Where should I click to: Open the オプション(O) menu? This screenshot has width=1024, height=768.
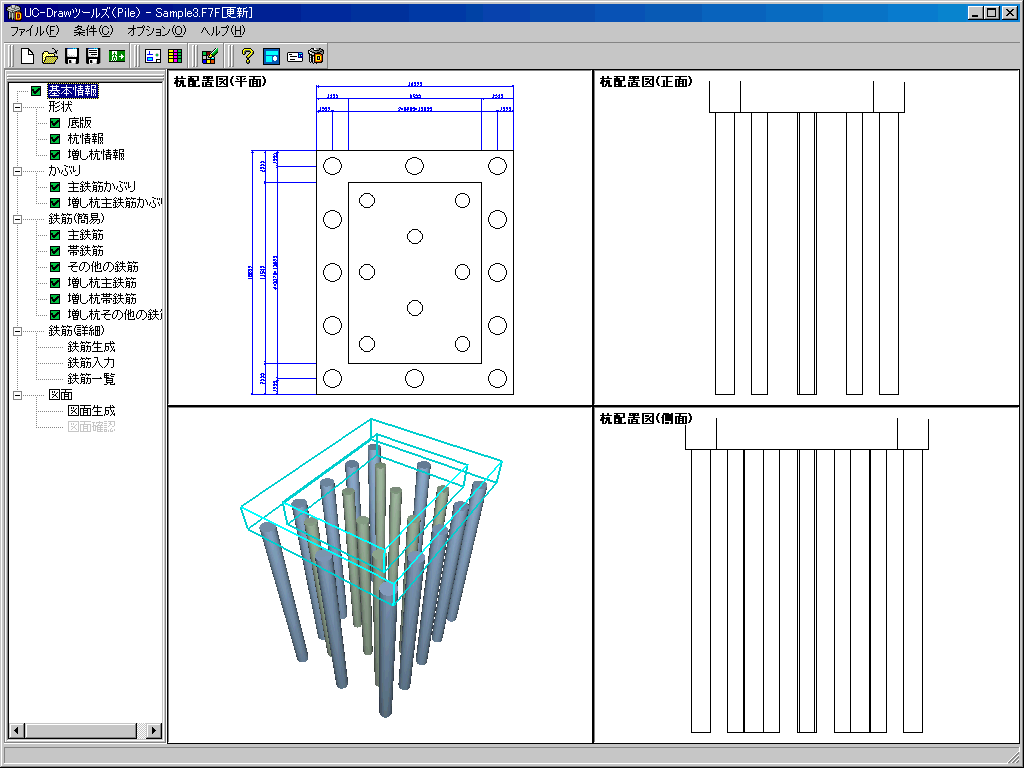pos(157,31)
